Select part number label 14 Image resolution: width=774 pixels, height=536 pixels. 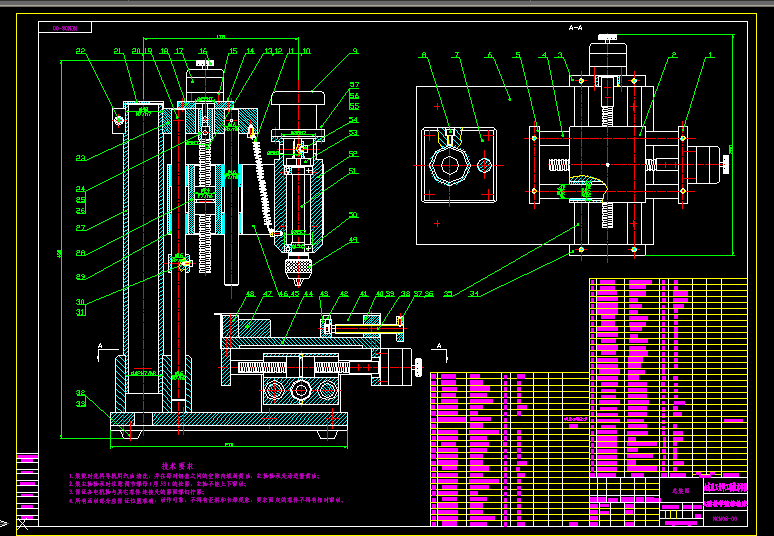point(250,51)
